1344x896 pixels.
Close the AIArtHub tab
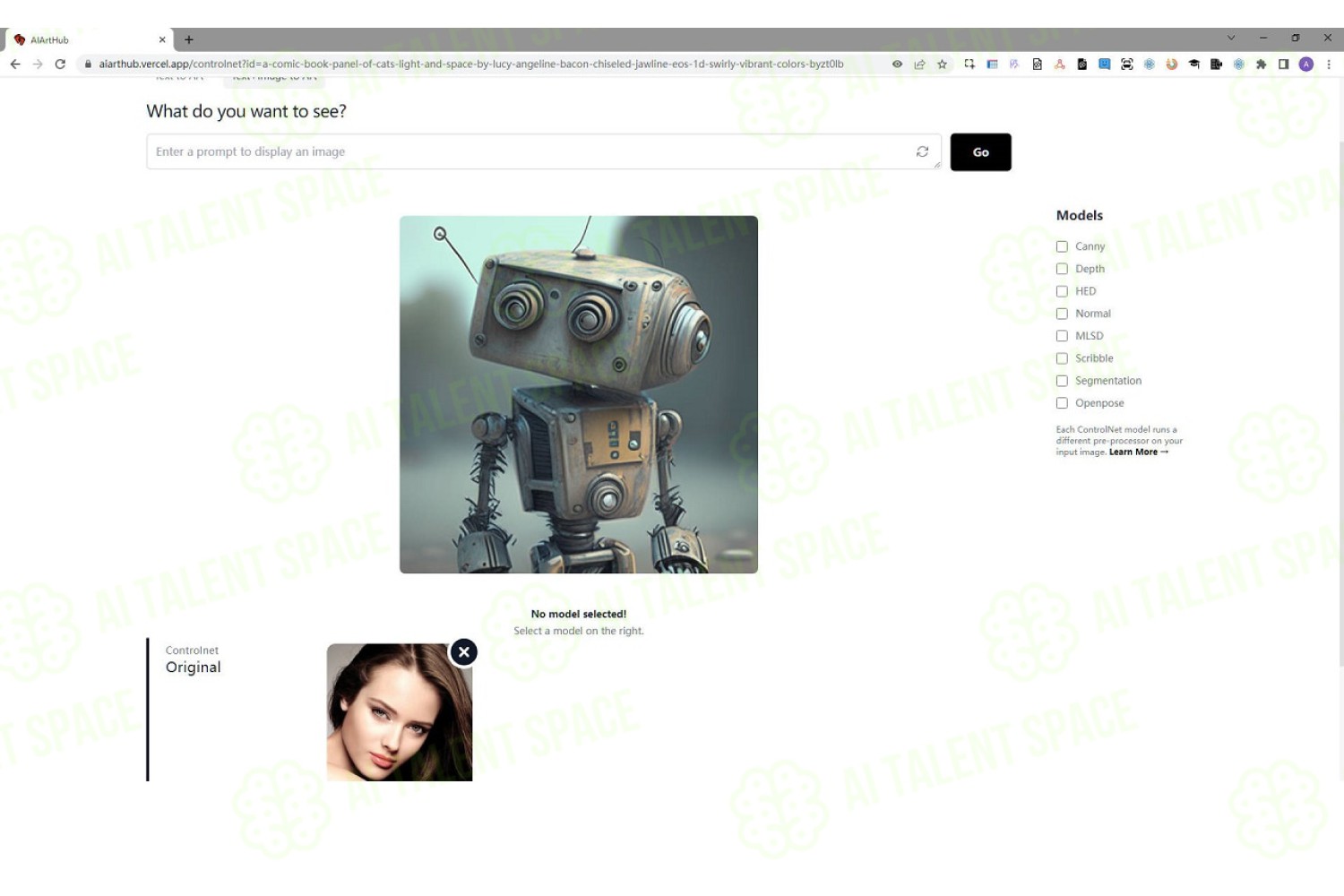tap(162, 39)
